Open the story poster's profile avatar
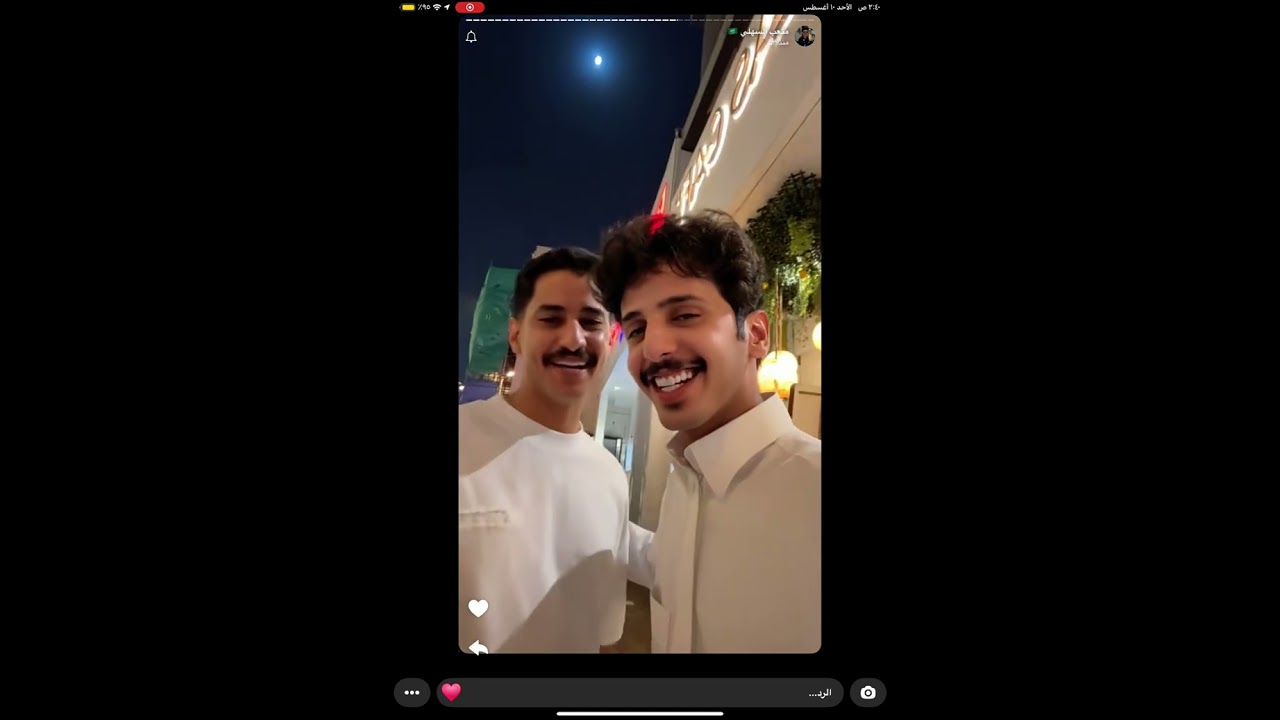Image resolution: width=1280 pixels, height=720 pixels. pos(805,36)
